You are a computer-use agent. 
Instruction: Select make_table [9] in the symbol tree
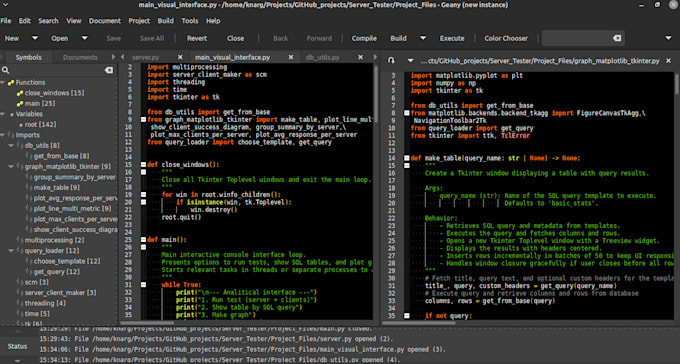(56, 187)
